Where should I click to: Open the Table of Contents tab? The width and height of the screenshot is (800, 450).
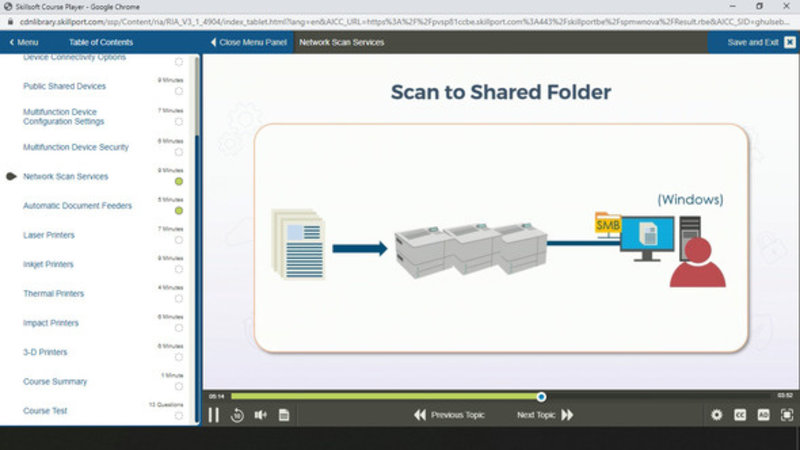click(x=101, y=42)
